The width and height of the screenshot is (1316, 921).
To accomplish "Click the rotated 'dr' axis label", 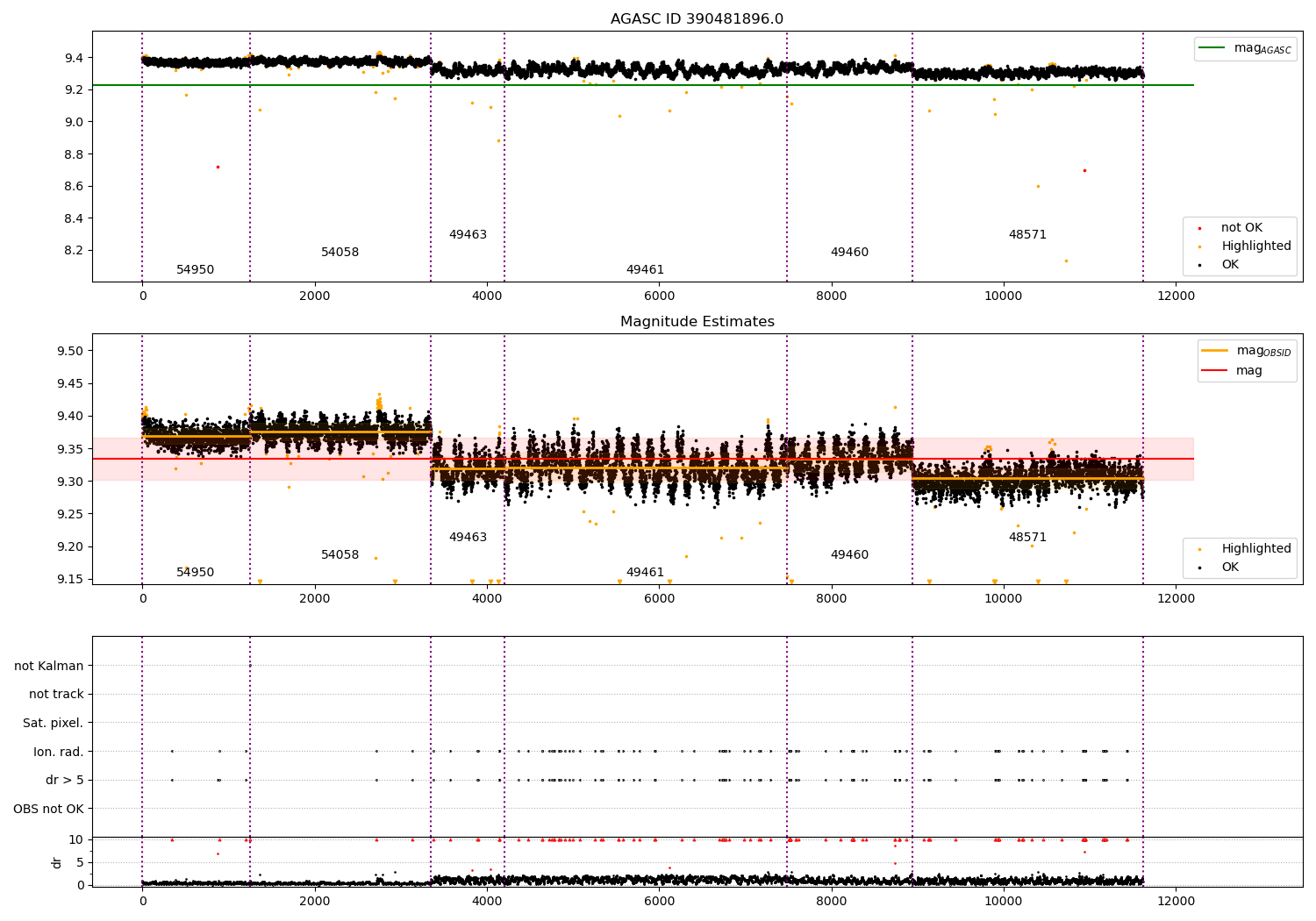I will [57, 862].
